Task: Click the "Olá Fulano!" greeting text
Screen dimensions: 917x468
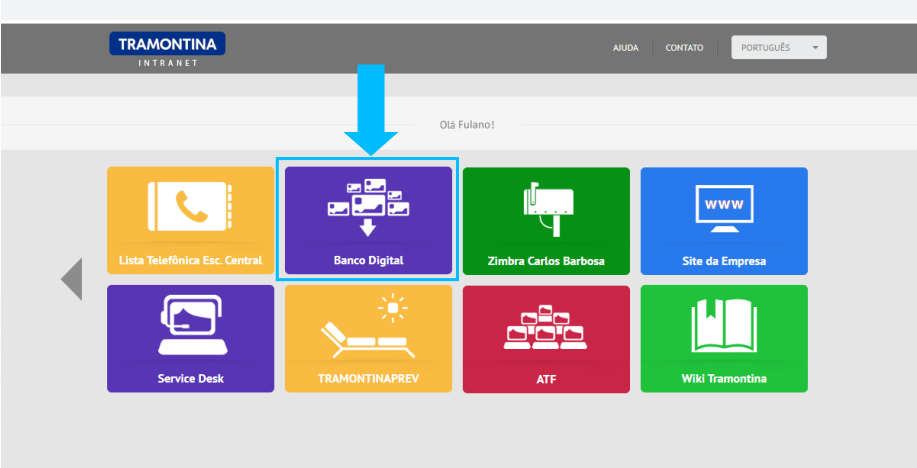Action: tap(467, 125)
